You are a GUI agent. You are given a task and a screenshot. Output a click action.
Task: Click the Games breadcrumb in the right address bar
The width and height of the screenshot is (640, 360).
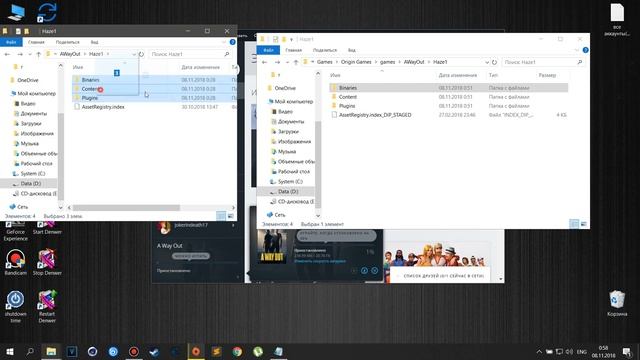click(x=324, y=62)
